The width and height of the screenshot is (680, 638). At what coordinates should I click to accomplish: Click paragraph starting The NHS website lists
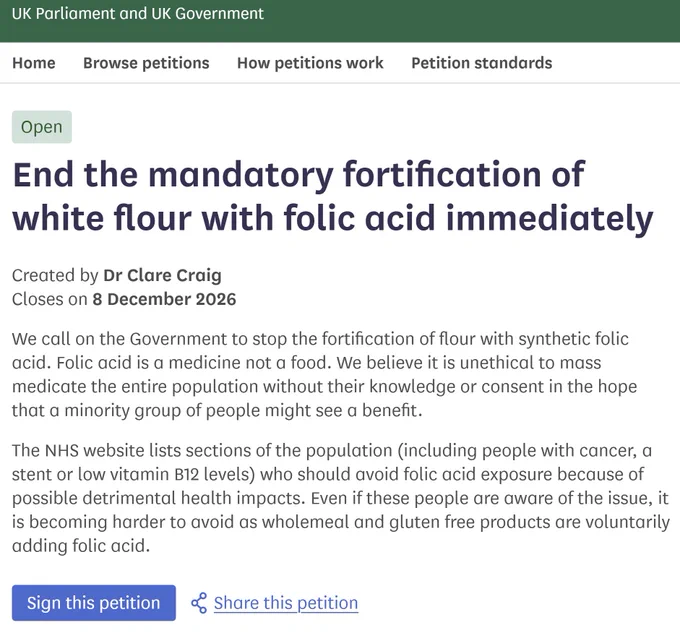coord(340,498)
